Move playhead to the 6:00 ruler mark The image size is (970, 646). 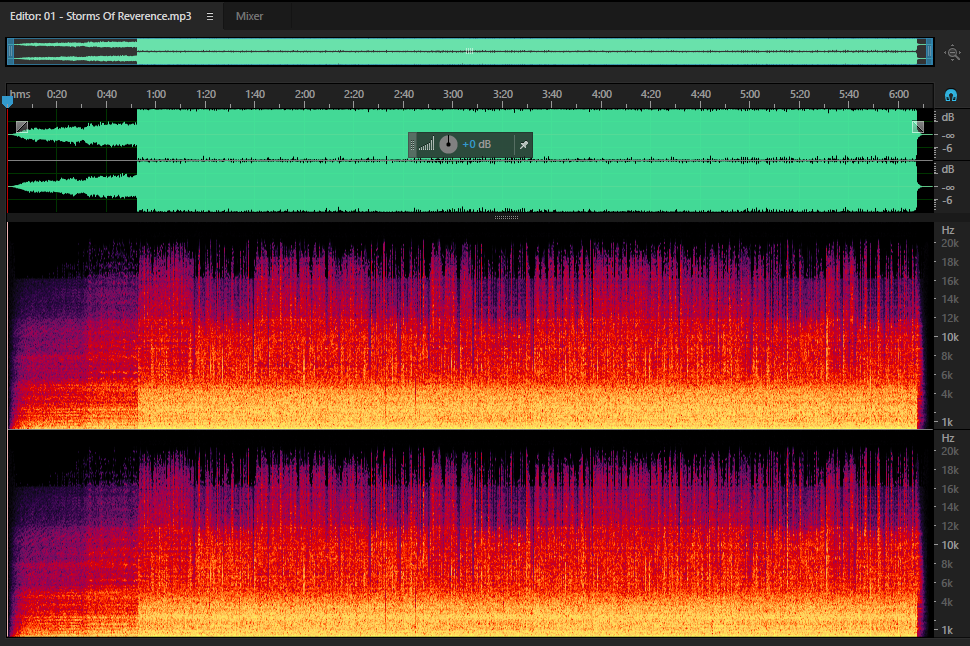(899, 95)
